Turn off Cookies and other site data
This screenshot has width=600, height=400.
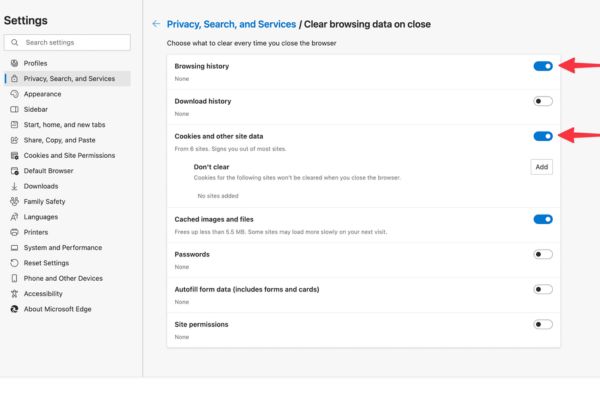(543, 136)
